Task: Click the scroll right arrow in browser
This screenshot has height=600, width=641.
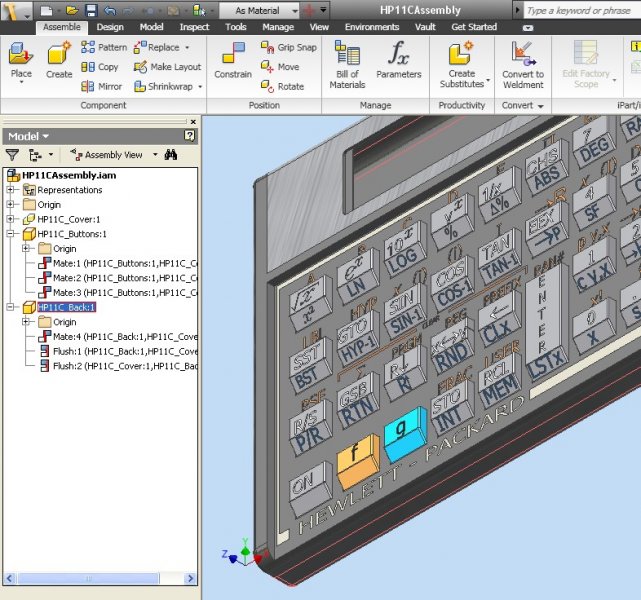Action: 190,578
